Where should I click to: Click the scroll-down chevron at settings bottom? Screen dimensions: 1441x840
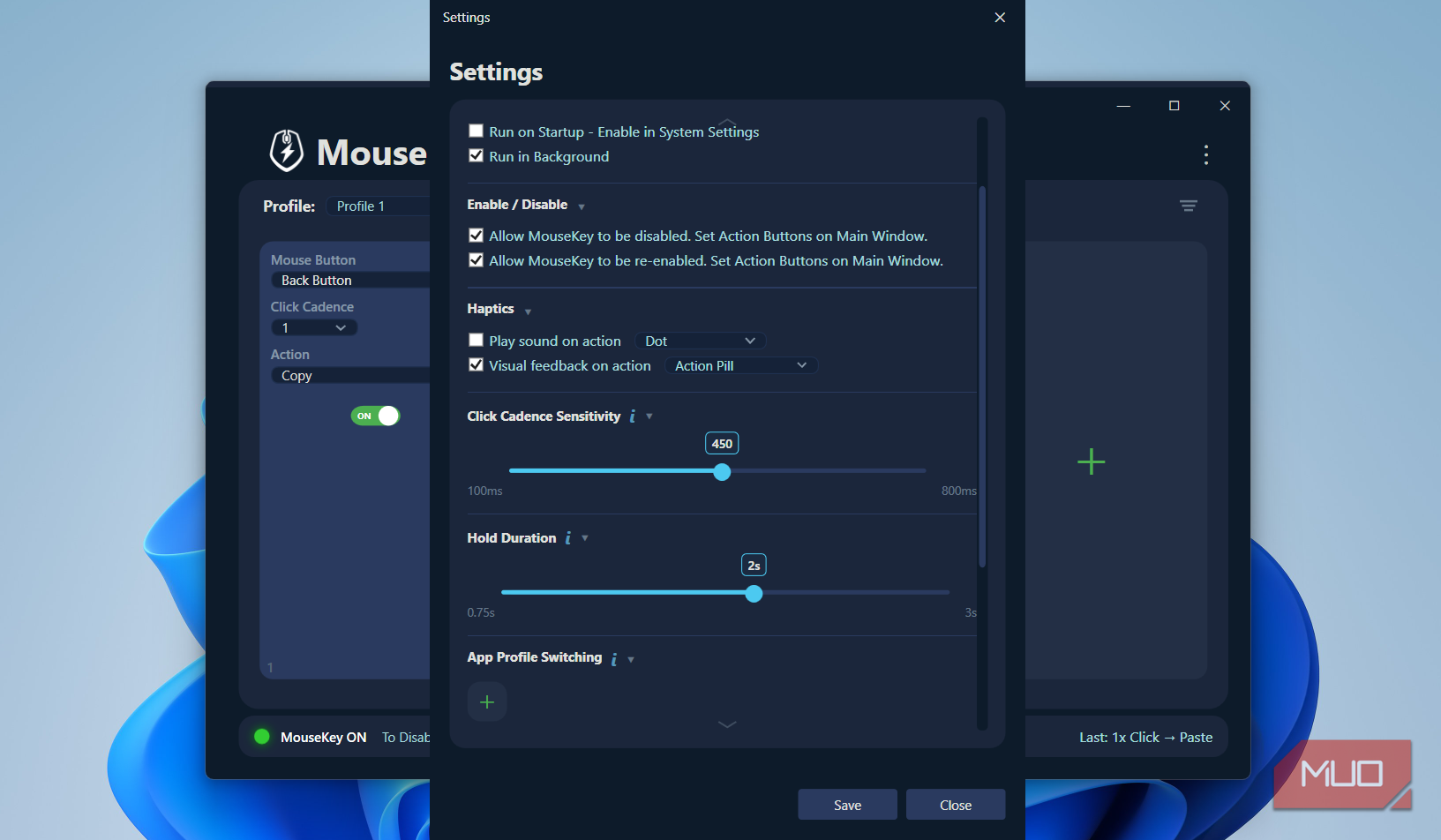pyautogui.click(x=727, y=724)
